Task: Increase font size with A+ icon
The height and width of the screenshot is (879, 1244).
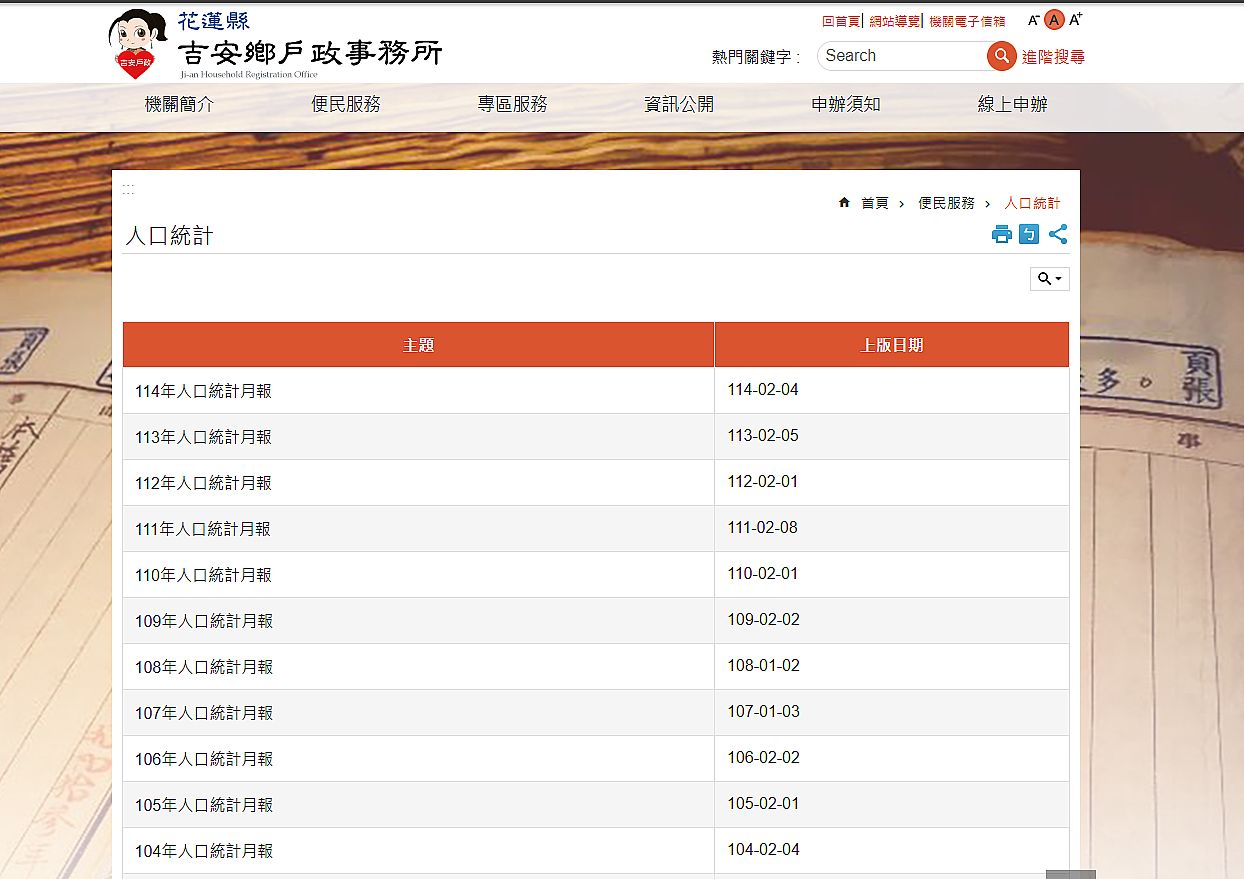Action: coord(1076,20)
